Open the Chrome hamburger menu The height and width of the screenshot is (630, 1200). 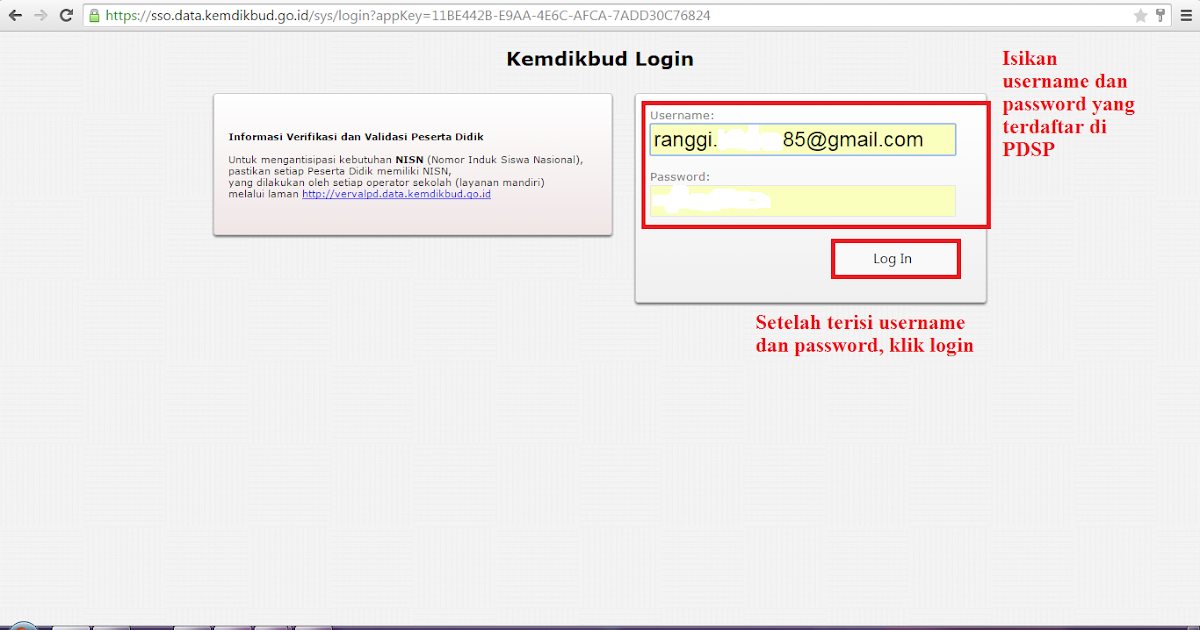pos(1186,16)
